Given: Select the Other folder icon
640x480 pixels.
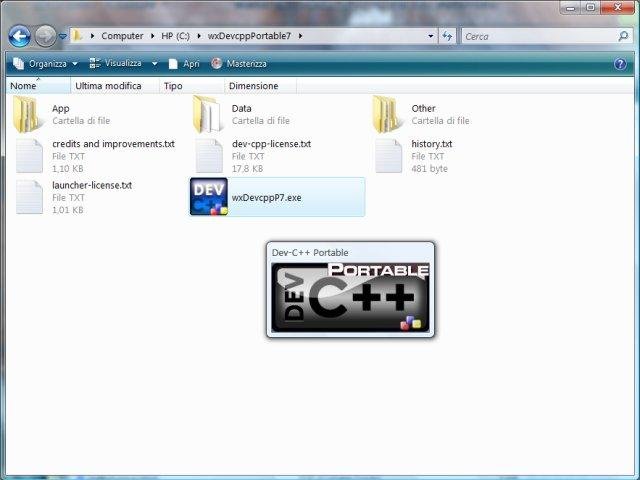Looking at the screenshot, I should (x=388, y=115).
